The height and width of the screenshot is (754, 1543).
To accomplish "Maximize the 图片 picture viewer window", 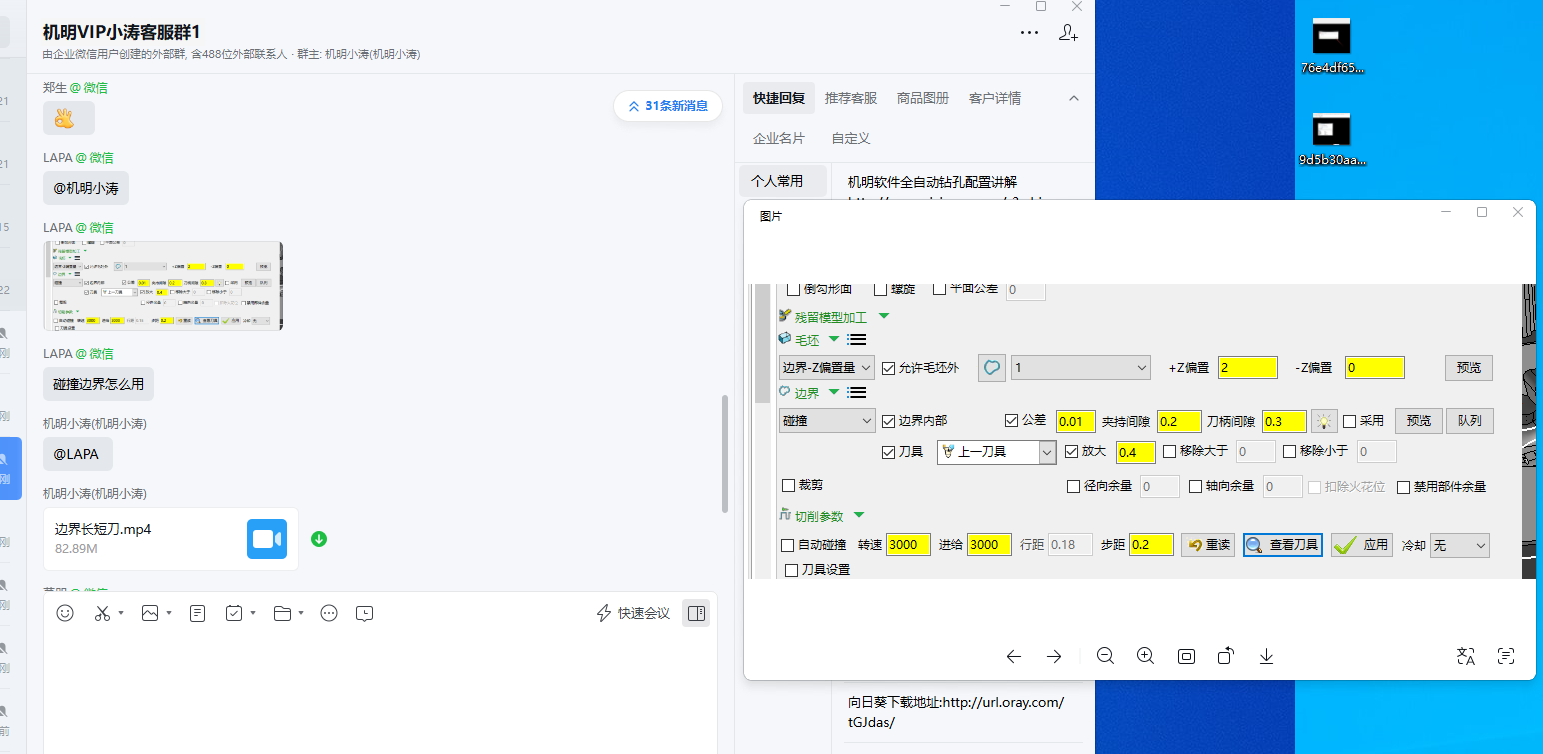I will click(x=1482, y=212).
